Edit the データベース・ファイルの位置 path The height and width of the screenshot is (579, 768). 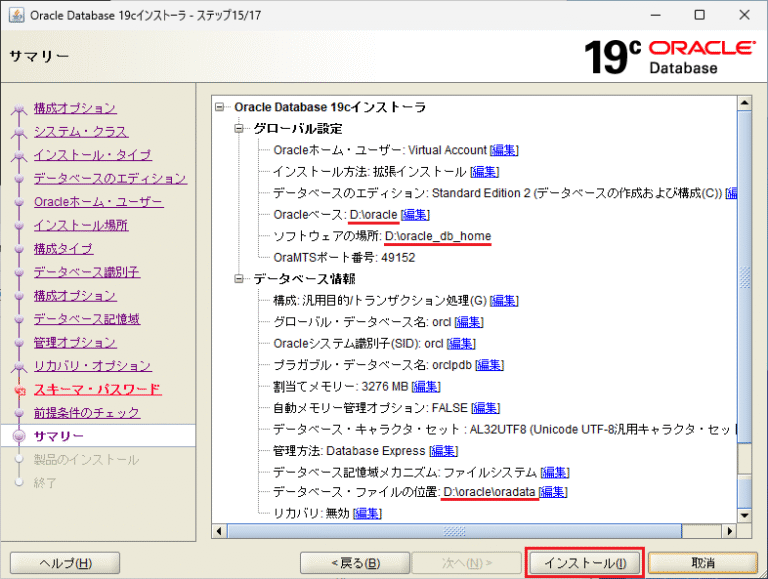click(552, 492)
